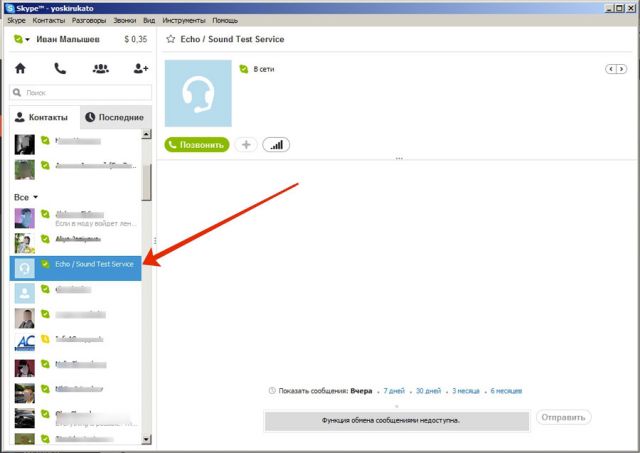The height and width of the screenshot is (453, 640).
Task: Open the Контакты menu
Action: click(49, 20)
